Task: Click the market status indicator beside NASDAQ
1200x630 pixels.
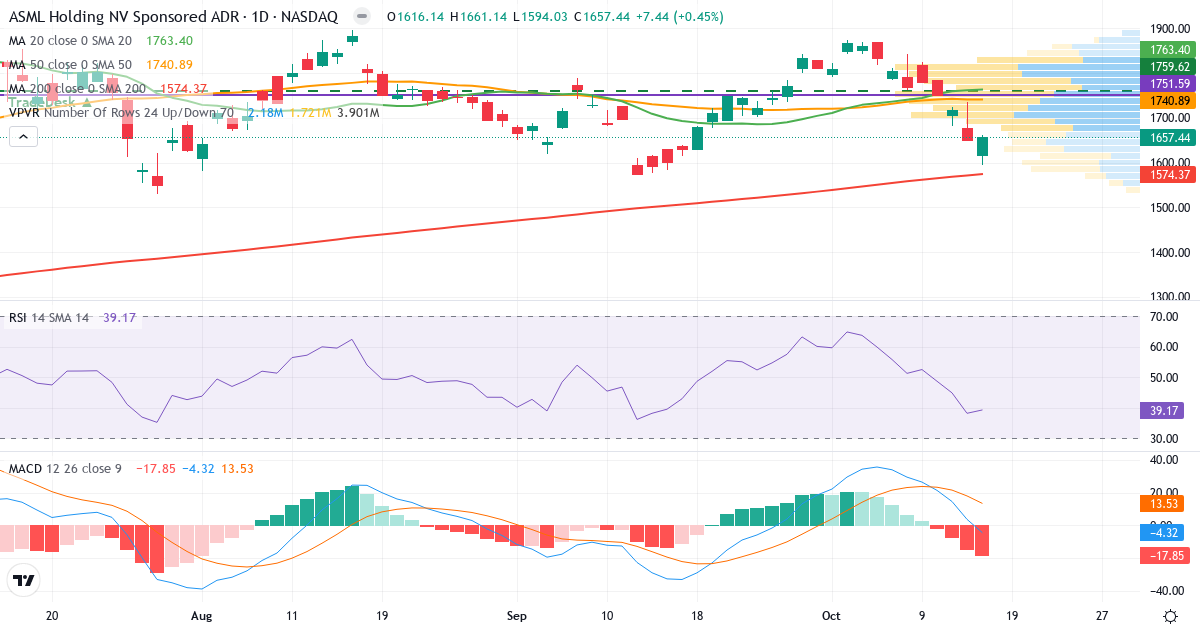Action: coord(363,17)
